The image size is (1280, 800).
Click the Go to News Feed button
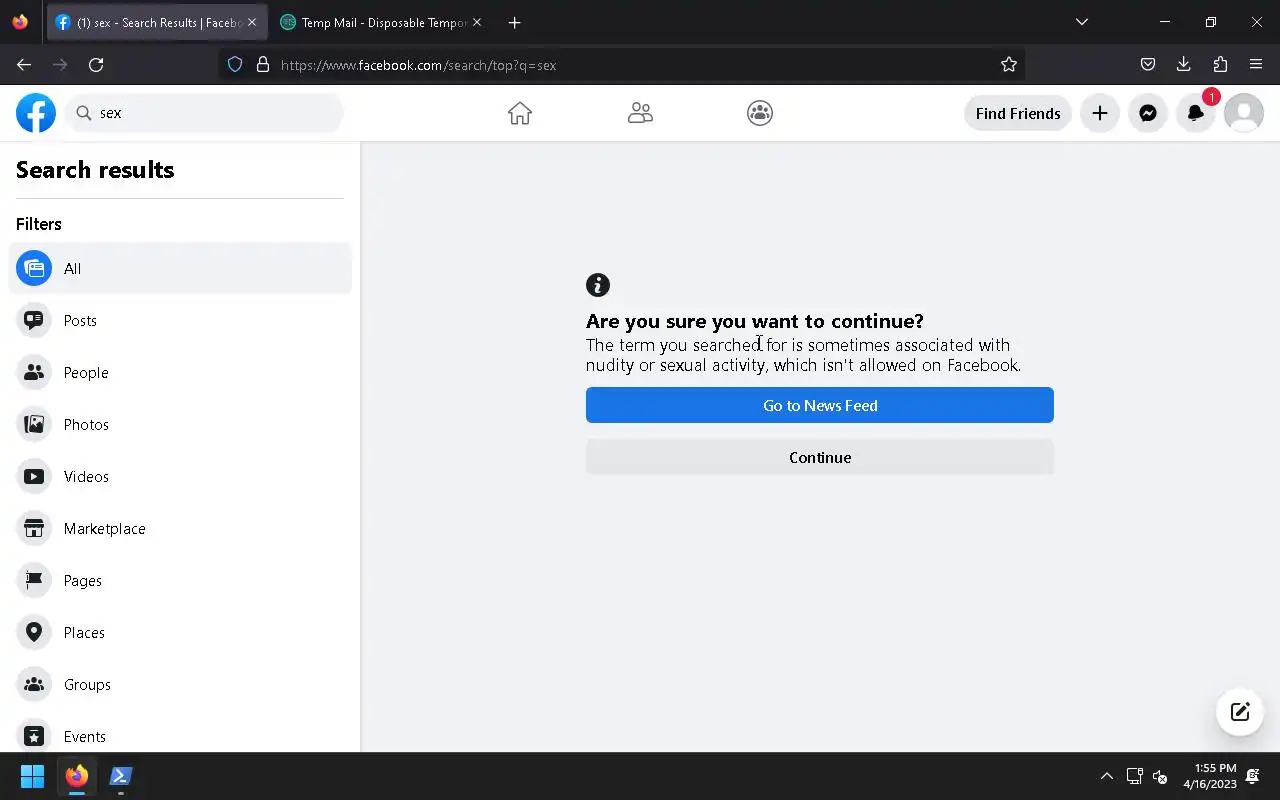[820, 405]
